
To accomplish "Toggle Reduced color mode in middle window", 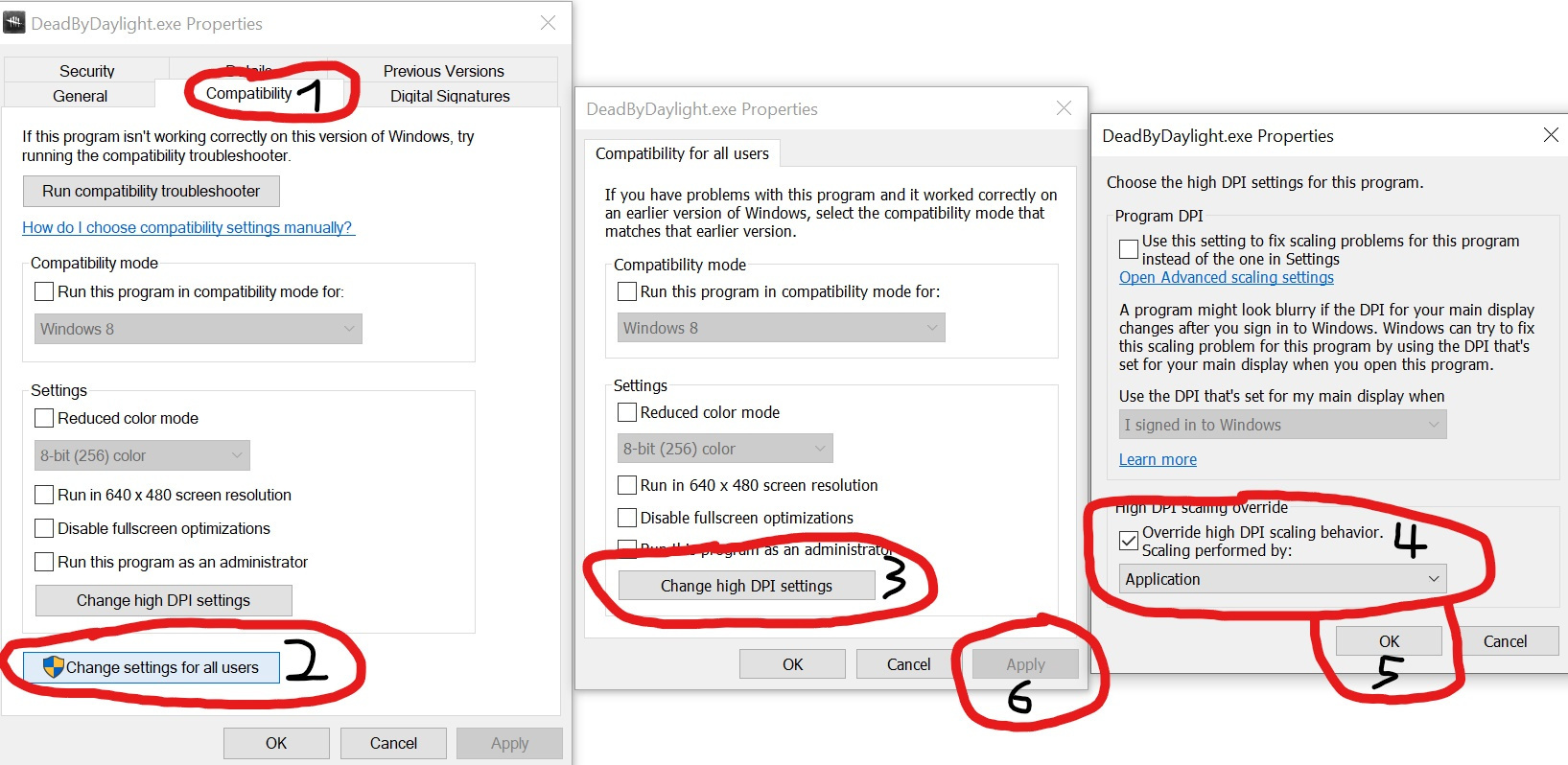I will [627, 412].
